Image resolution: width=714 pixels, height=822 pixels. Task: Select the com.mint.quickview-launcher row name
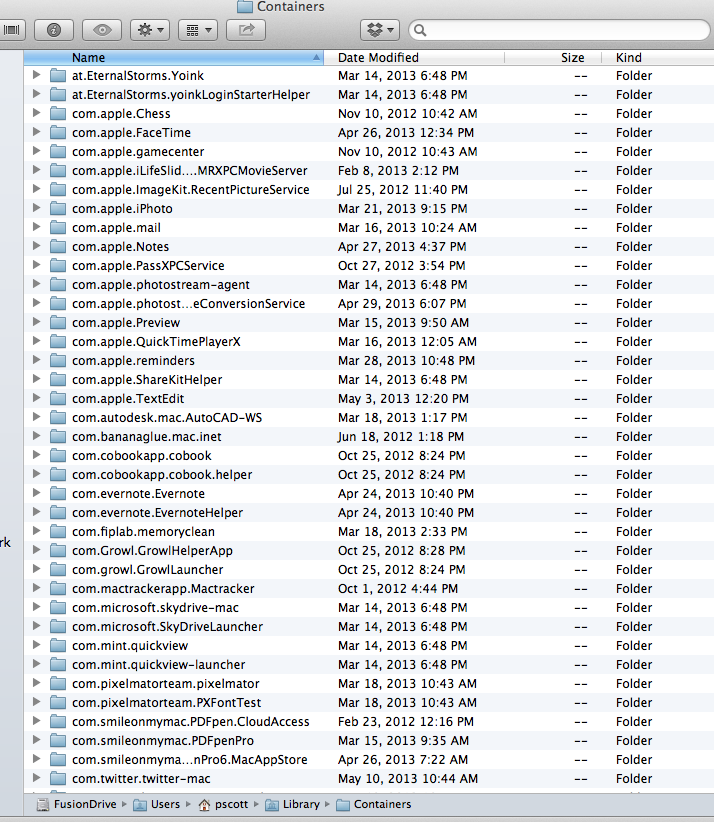158,665
